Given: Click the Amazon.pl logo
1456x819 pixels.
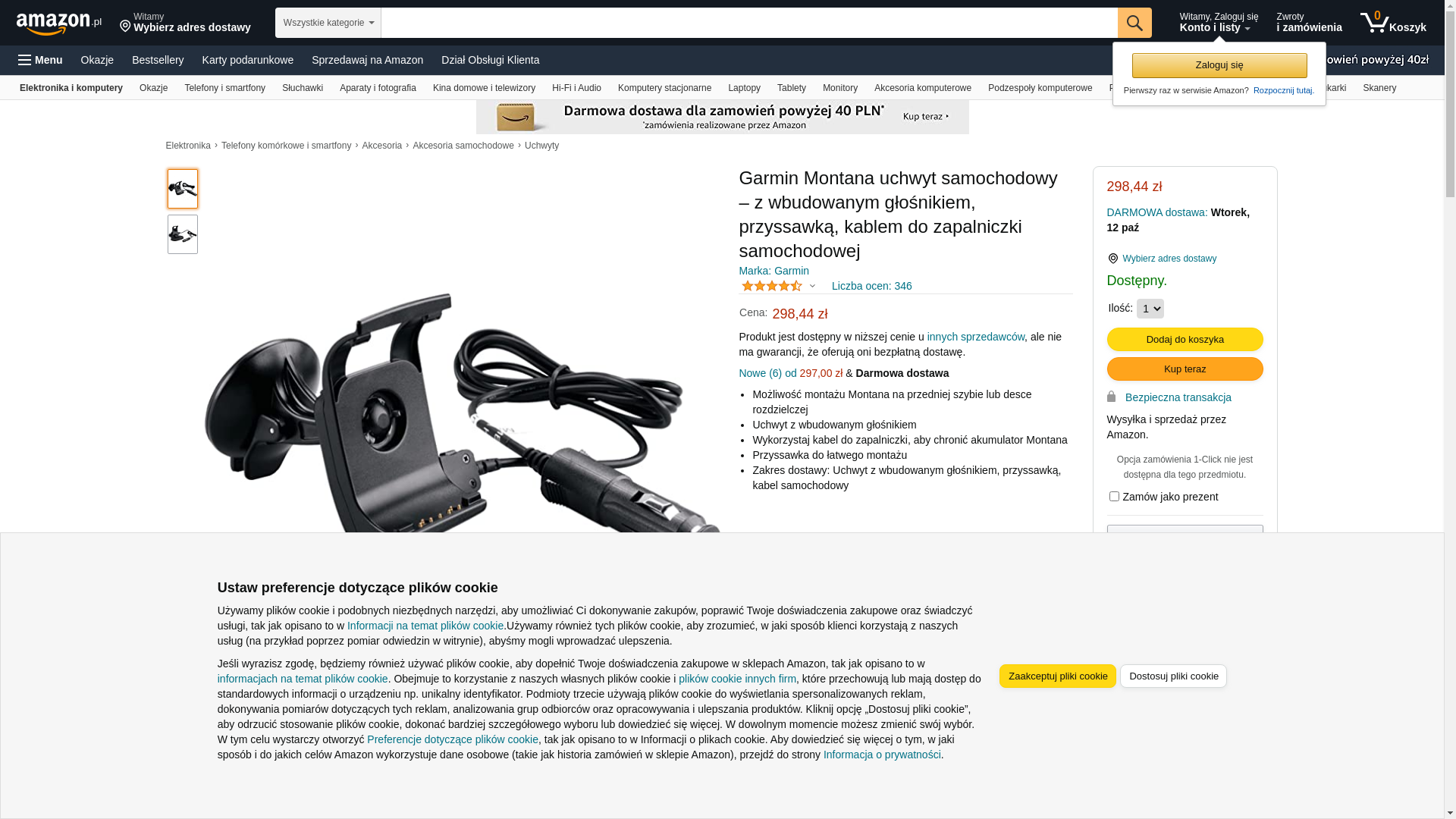Looking at the screenshot, I should coord(59,24).
